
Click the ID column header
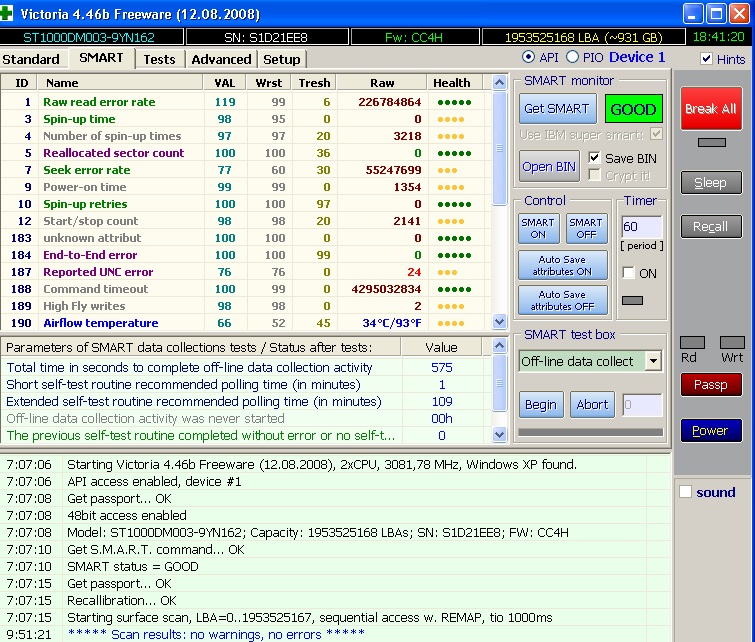[x=20, y=83]
